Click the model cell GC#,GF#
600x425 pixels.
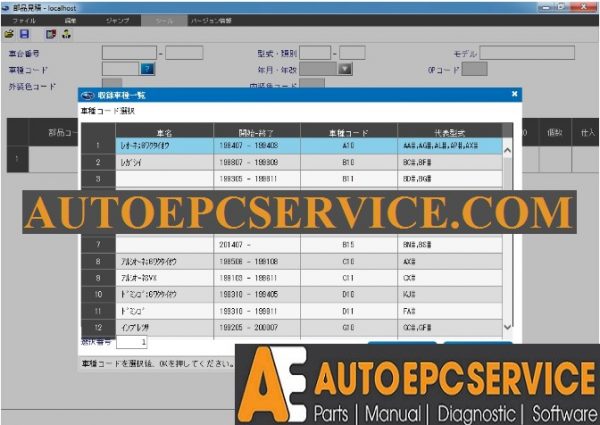(450, 327)
